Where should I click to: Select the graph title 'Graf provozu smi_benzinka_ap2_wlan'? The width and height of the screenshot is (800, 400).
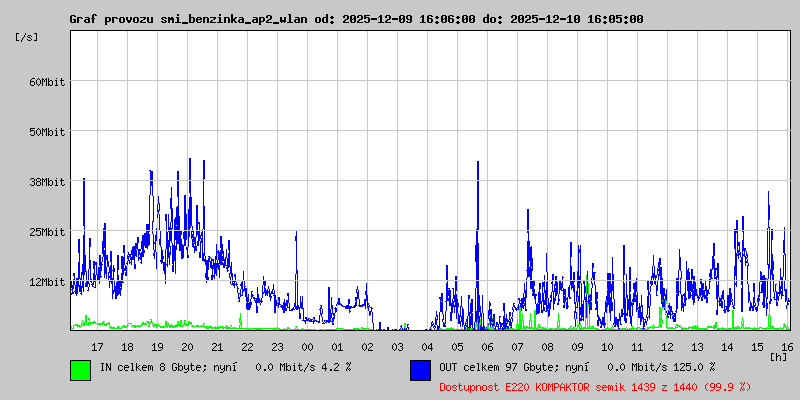point(189,20)
